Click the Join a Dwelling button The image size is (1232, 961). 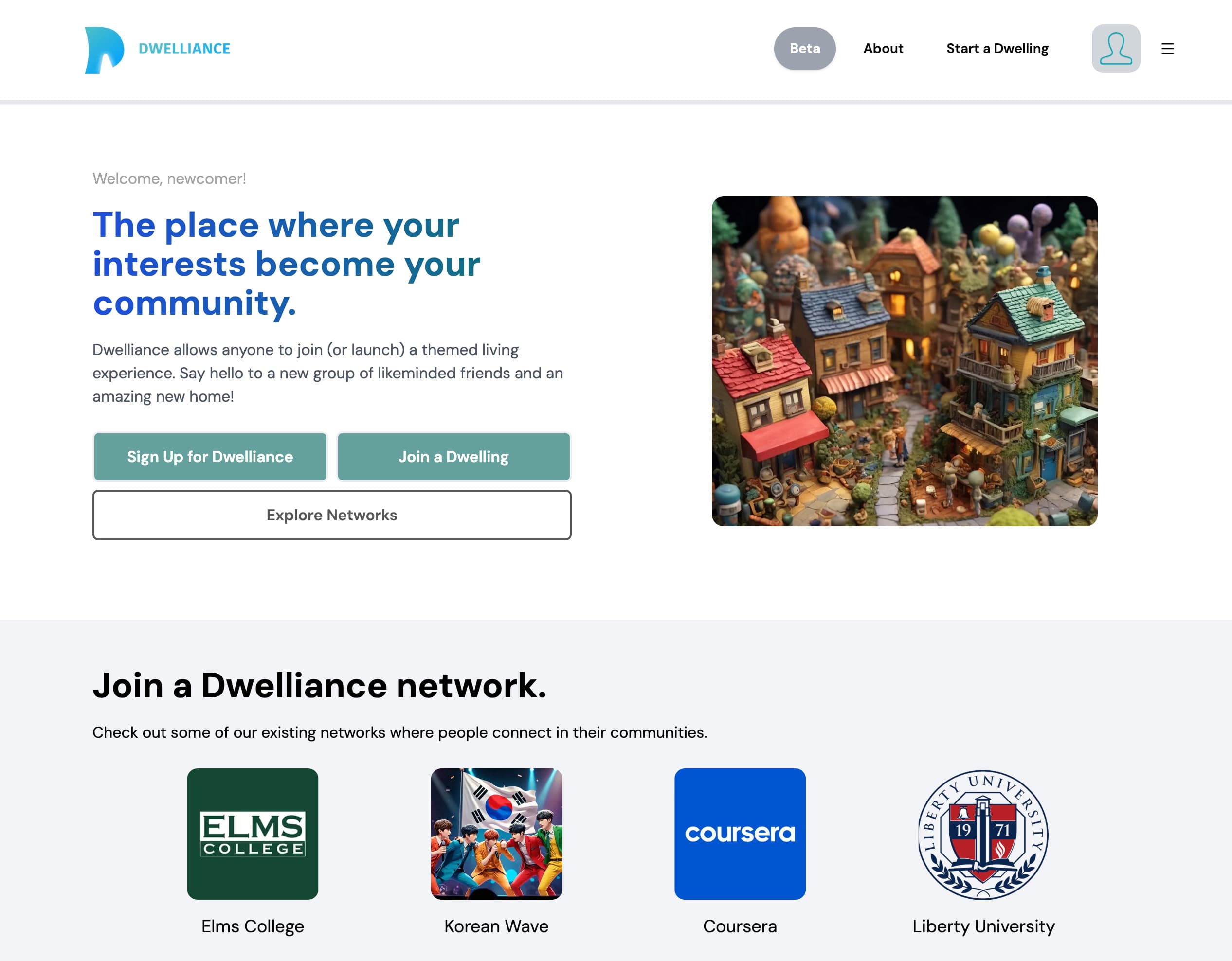point(453,457)
